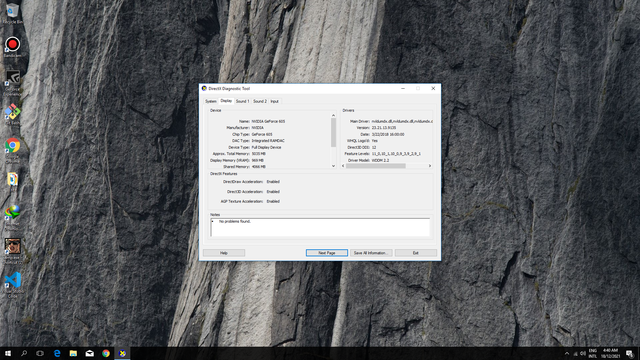Show hidden system tray icons
The width and height of the screenshot is (640, 360).
(x=567, y=353)
